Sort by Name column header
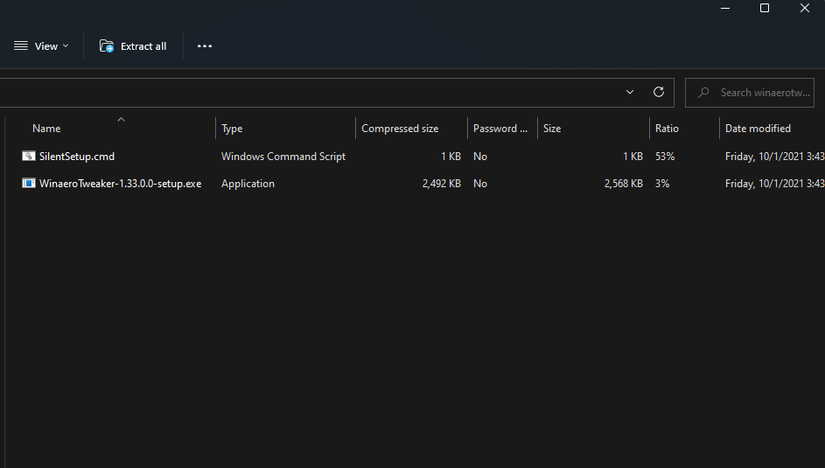Viewport: 825px width, 468px height. click(x=46, y=128)
